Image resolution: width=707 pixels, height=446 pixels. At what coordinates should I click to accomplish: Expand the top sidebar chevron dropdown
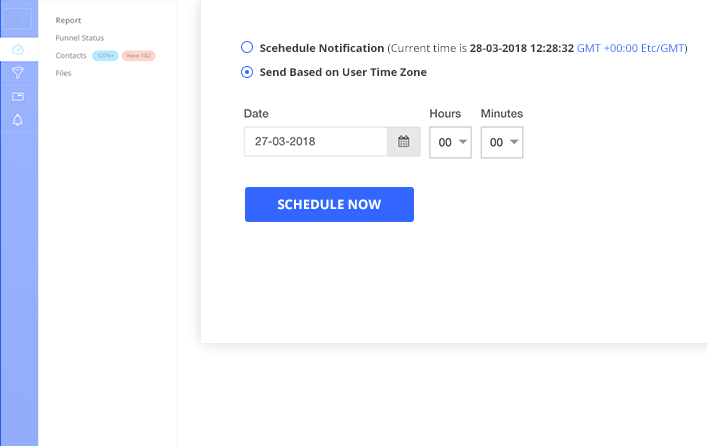coord(18,18)
